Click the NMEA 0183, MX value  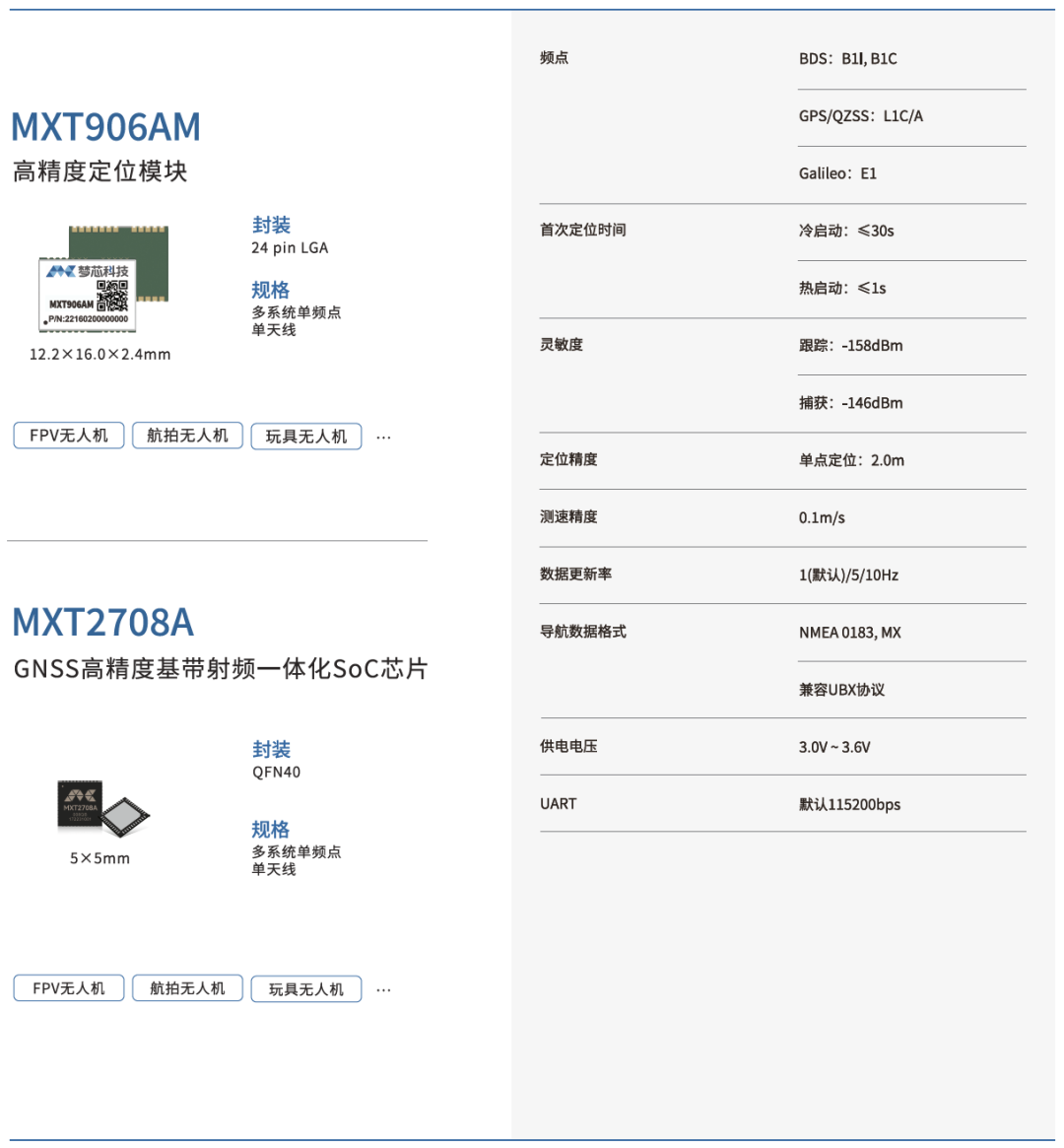[850, 632]
